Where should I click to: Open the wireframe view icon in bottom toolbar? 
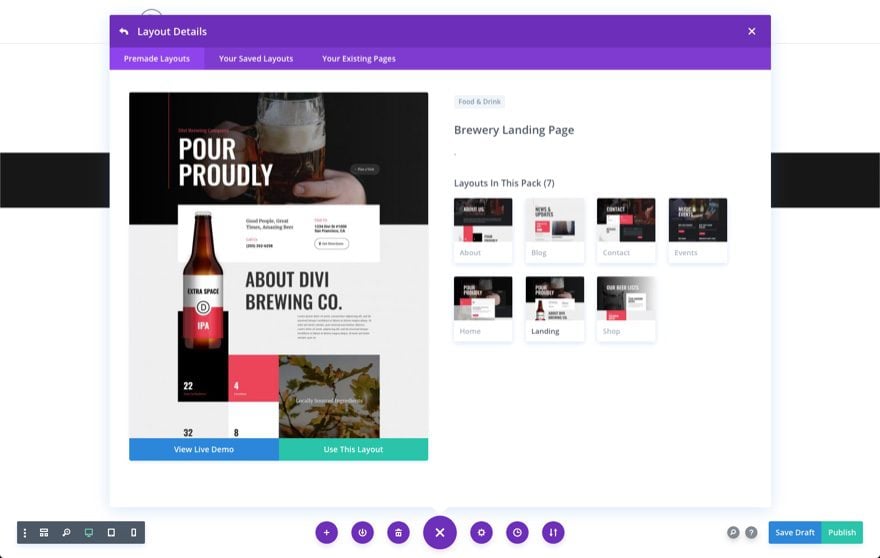44,533
